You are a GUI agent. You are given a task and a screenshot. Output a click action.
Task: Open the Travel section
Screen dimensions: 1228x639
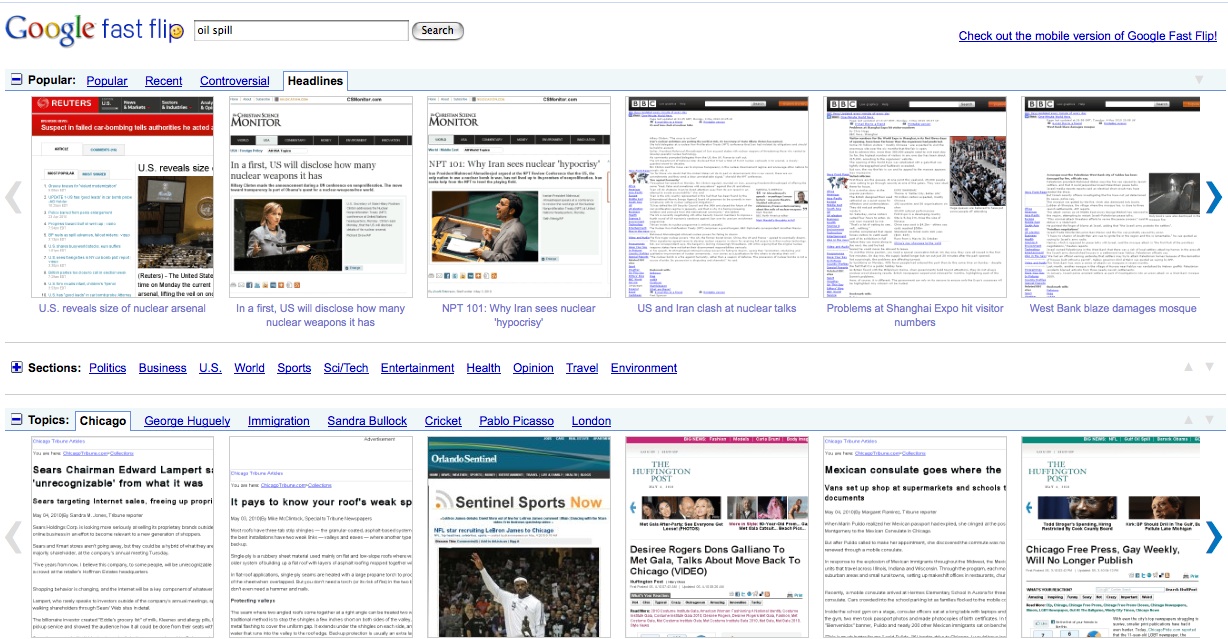point(582,368)
